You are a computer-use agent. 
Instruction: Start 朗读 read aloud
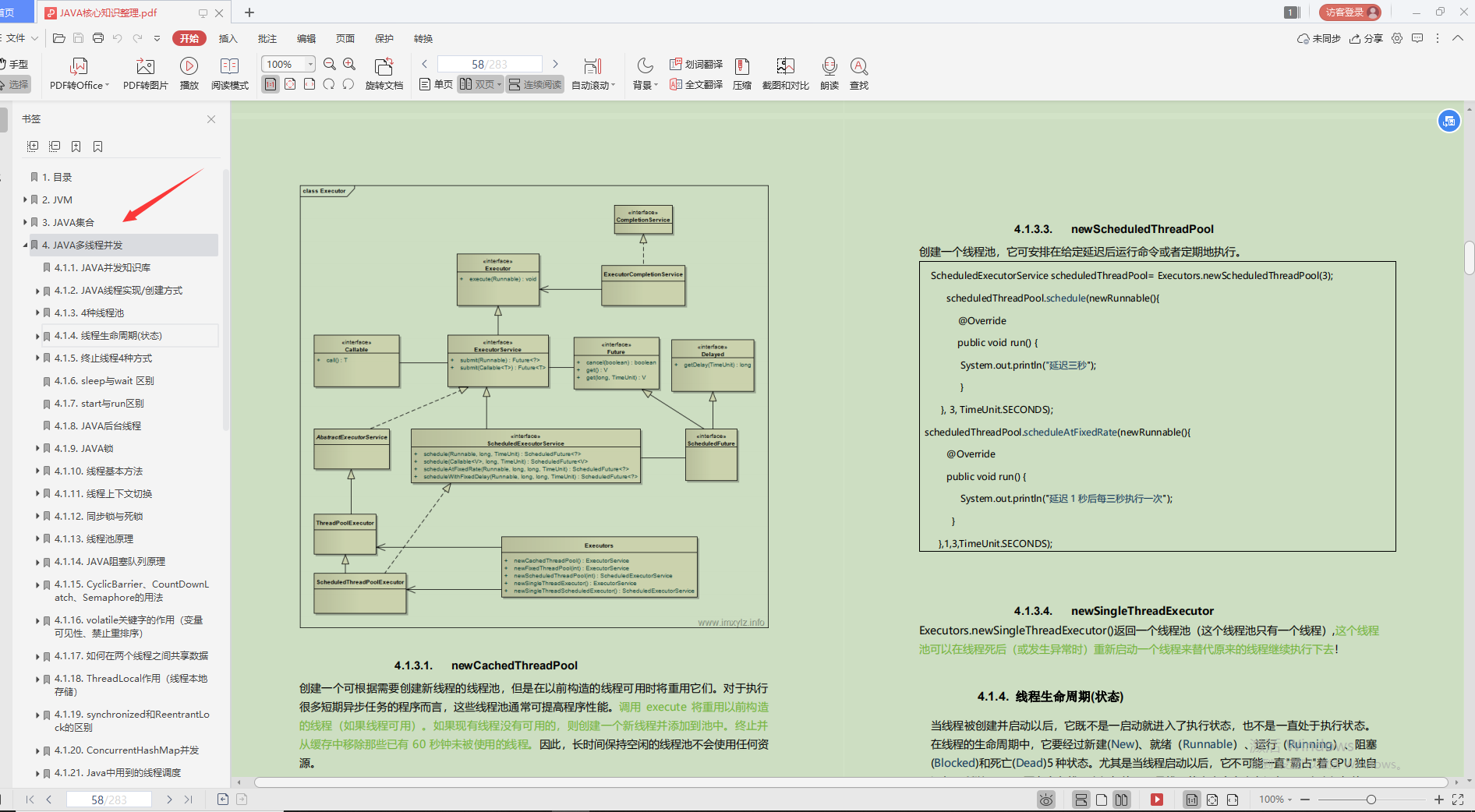829,74
